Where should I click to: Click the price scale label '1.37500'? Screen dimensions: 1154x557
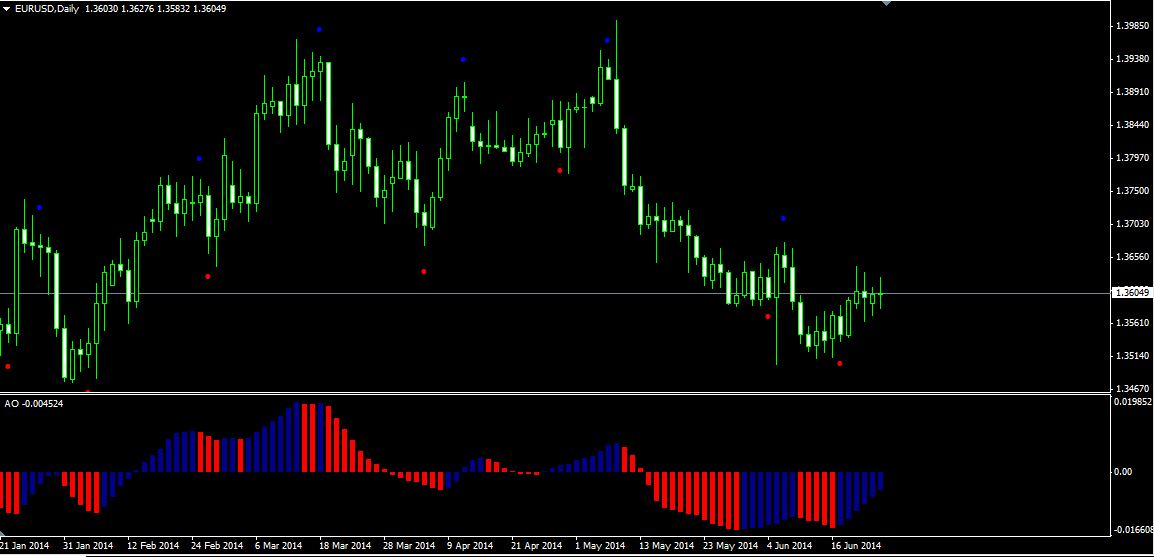[1133, 191]
